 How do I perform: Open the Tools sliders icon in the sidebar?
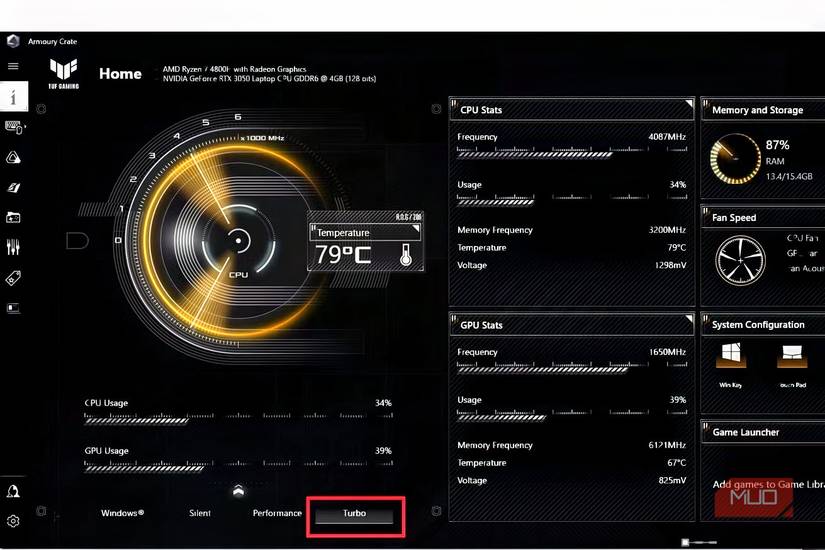click(x=13, y=247)
